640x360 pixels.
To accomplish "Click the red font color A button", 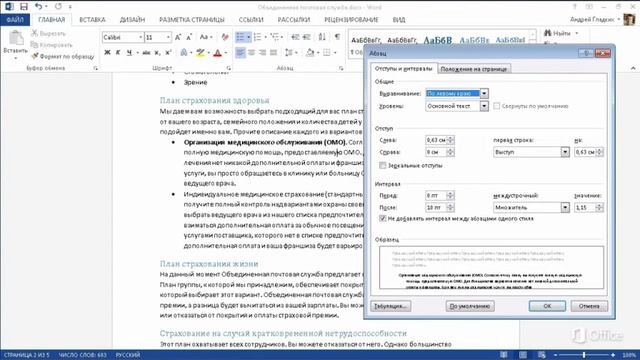I will (x=218, y=53).
